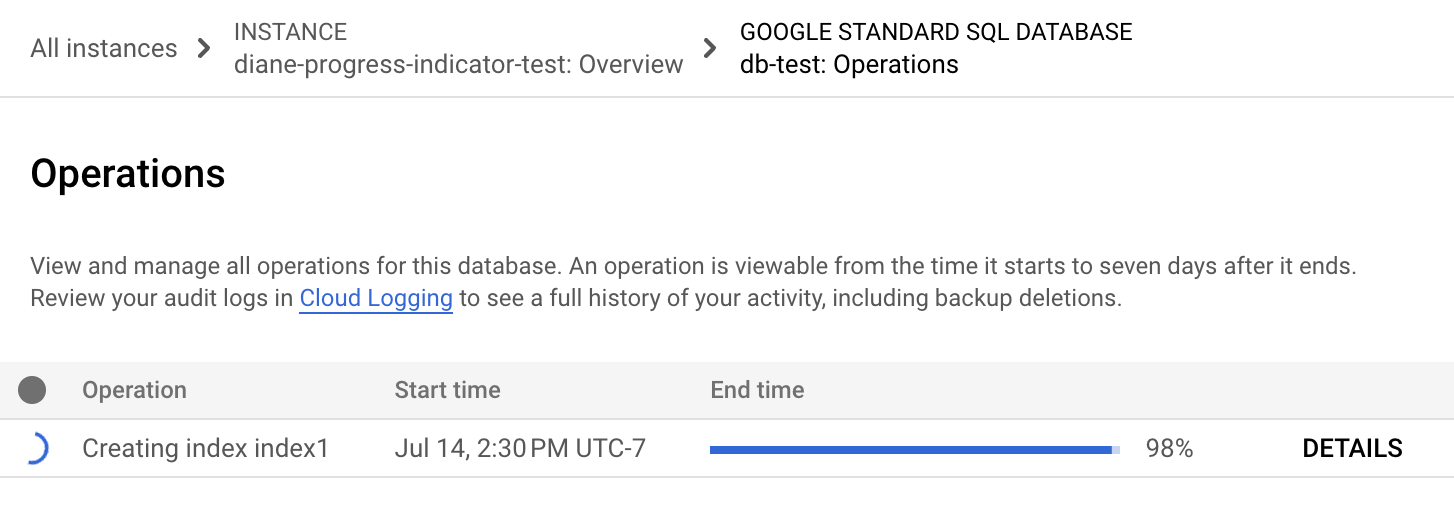The height and width of the screenshot is (512, 1454).
Task: Go to the All instances breadcrumb
Action: tap(104, 48)
